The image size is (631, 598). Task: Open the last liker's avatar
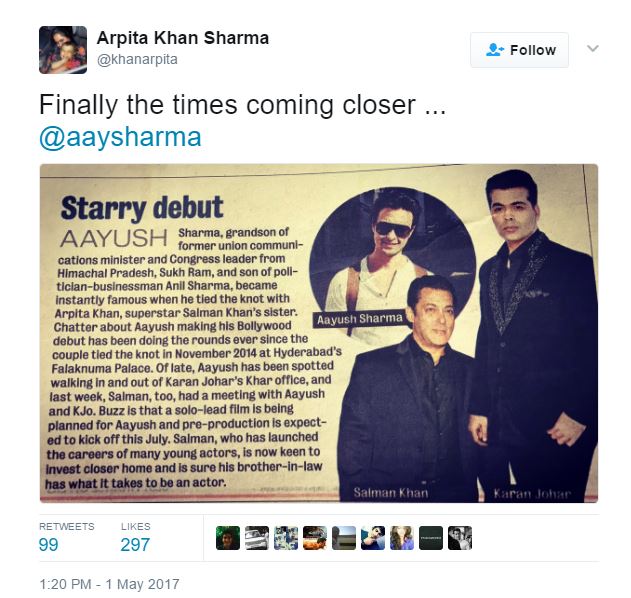pos(460,538)
